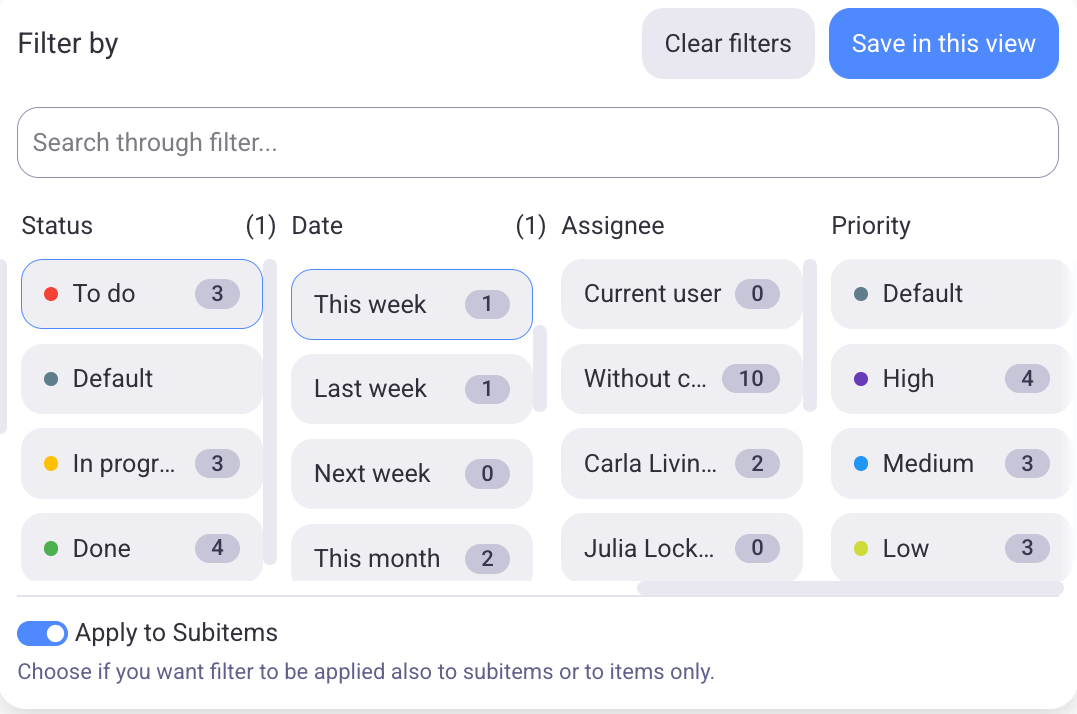Choose assignee Julia Lock... filter
1077x714 pixels.
(x=681, y=548)
